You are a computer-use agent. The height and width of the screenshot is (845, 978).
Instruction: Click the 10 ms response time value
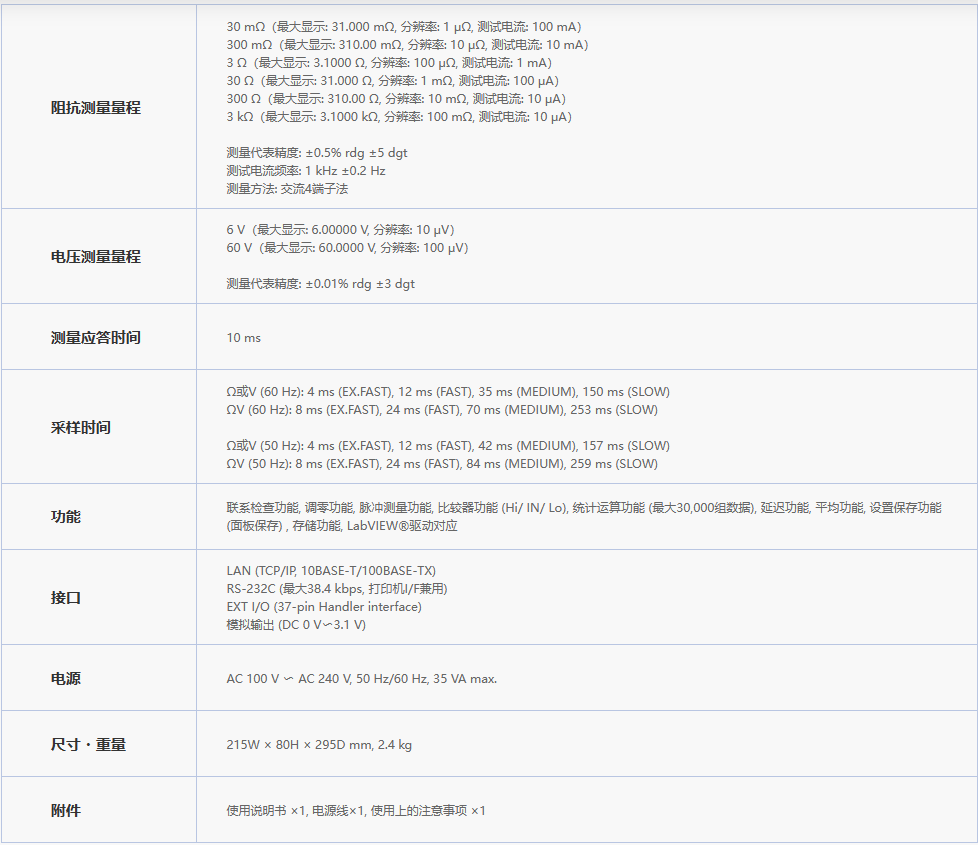(x=243, y=338)
